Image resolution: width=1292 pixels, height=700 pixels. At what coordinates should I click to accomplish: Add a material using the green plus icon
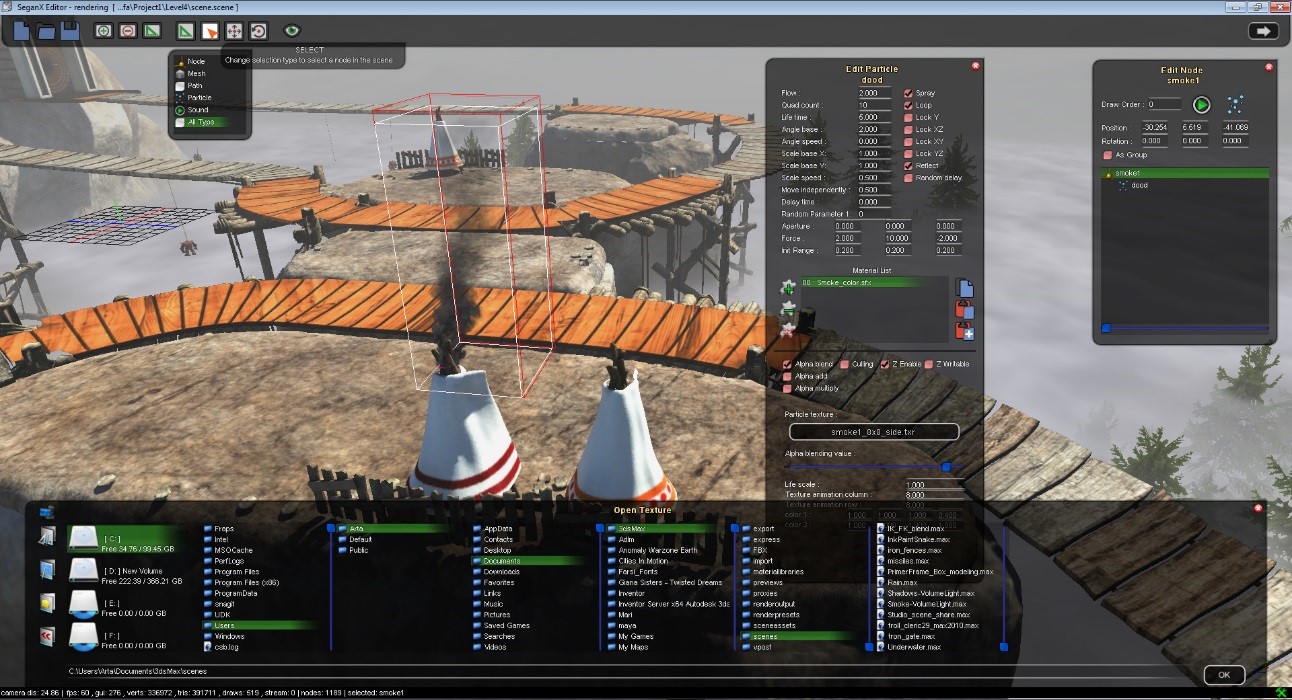[x=788, y=288]
